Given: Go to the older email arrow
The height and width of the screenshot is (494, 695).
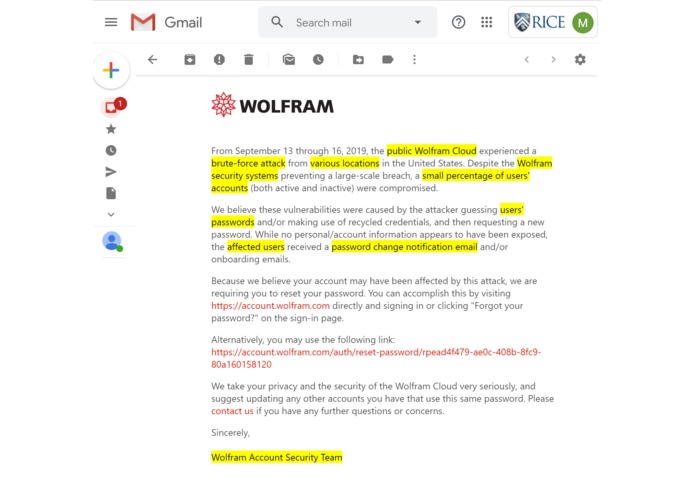Looking at the screenshot, I should (x=553, y=59).
